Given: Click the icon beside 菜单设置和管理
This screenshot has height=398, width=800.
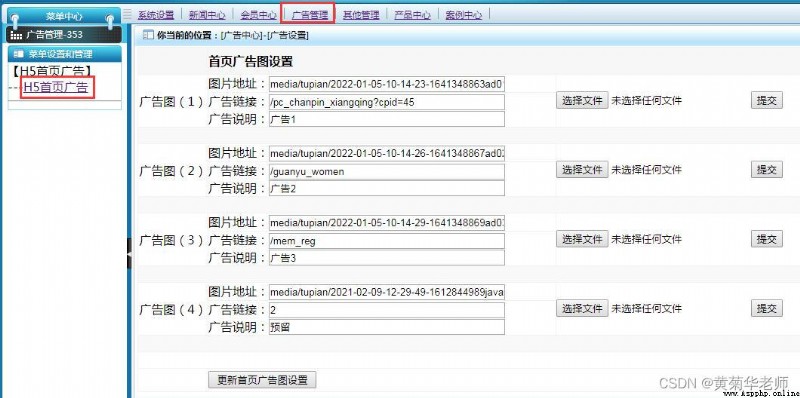Looking at the screenshot, I should [19, 54].
